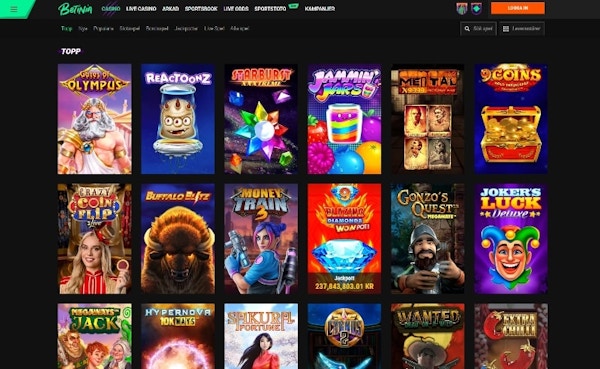Select the Casino main menu item
The width and height of the screenshot is (600, 369).
point(111,8)
